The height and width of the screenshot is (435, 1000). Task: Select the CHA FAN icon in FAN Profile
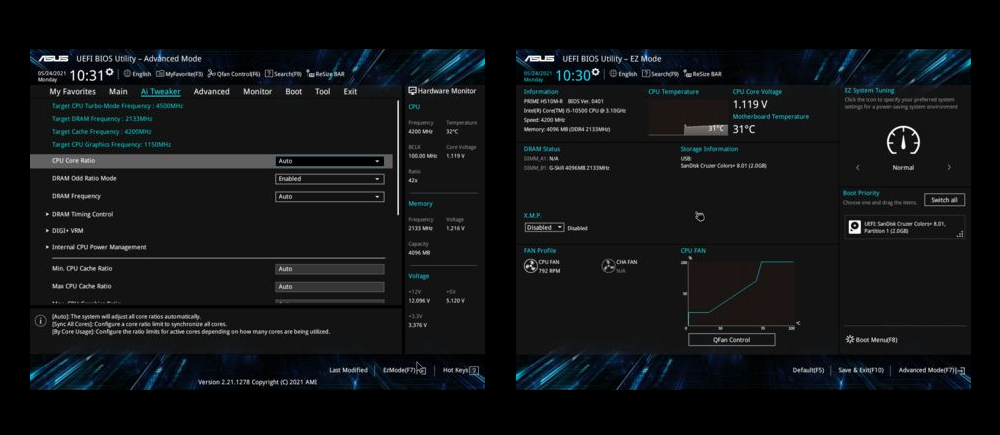(x=608, y=266)
